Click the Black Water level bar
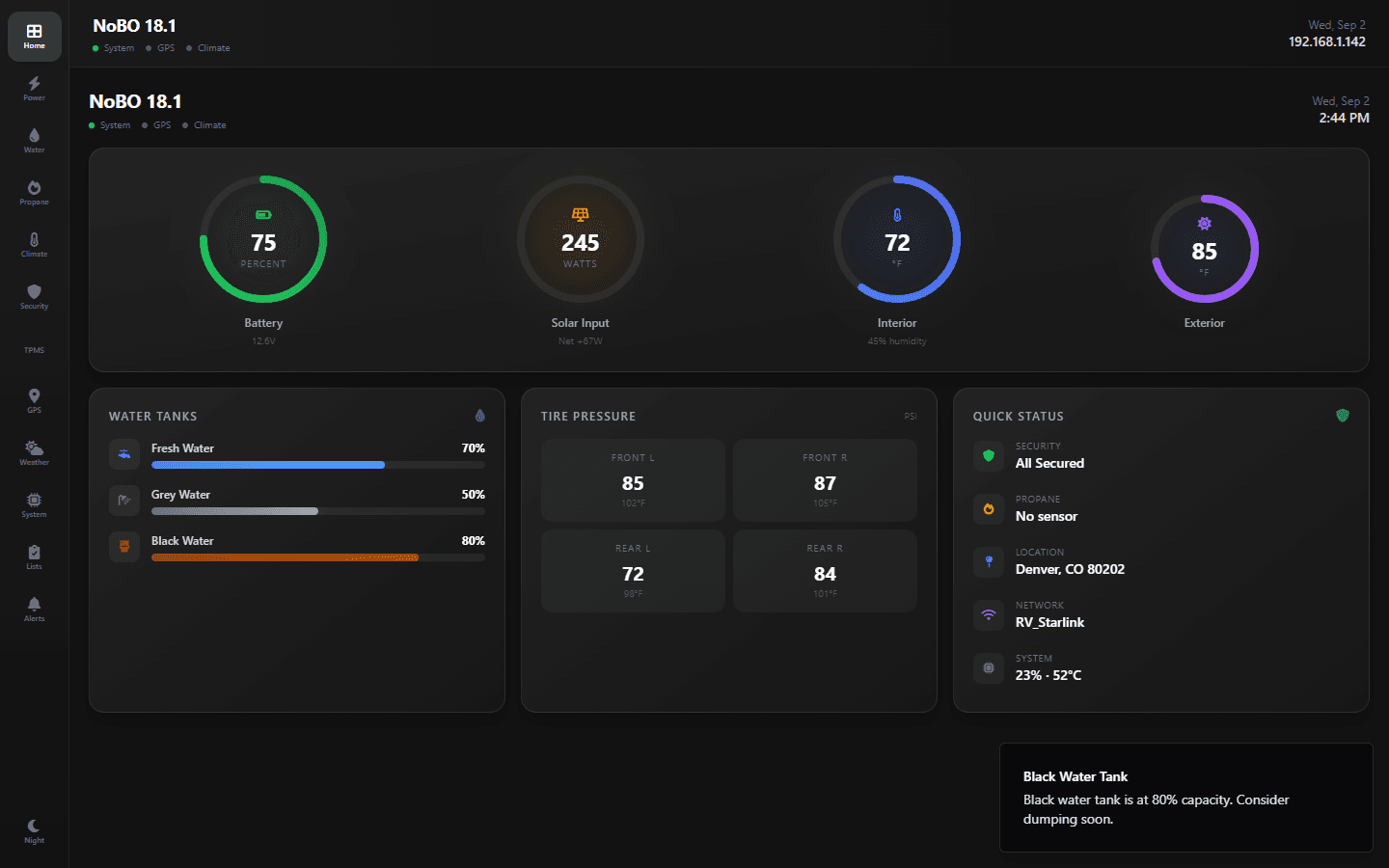 click(x=318, y=557)
